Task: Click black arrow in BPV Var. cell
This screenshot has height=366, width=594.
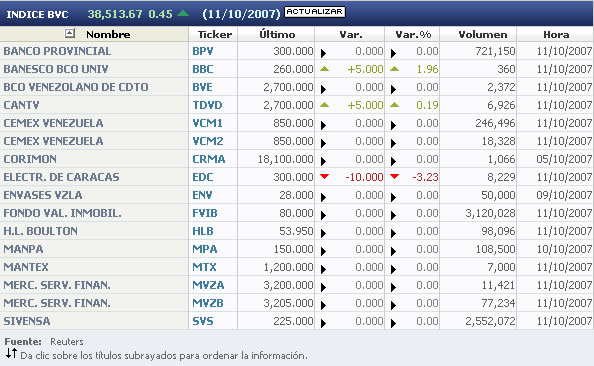Action: click(x=323, y=53)
